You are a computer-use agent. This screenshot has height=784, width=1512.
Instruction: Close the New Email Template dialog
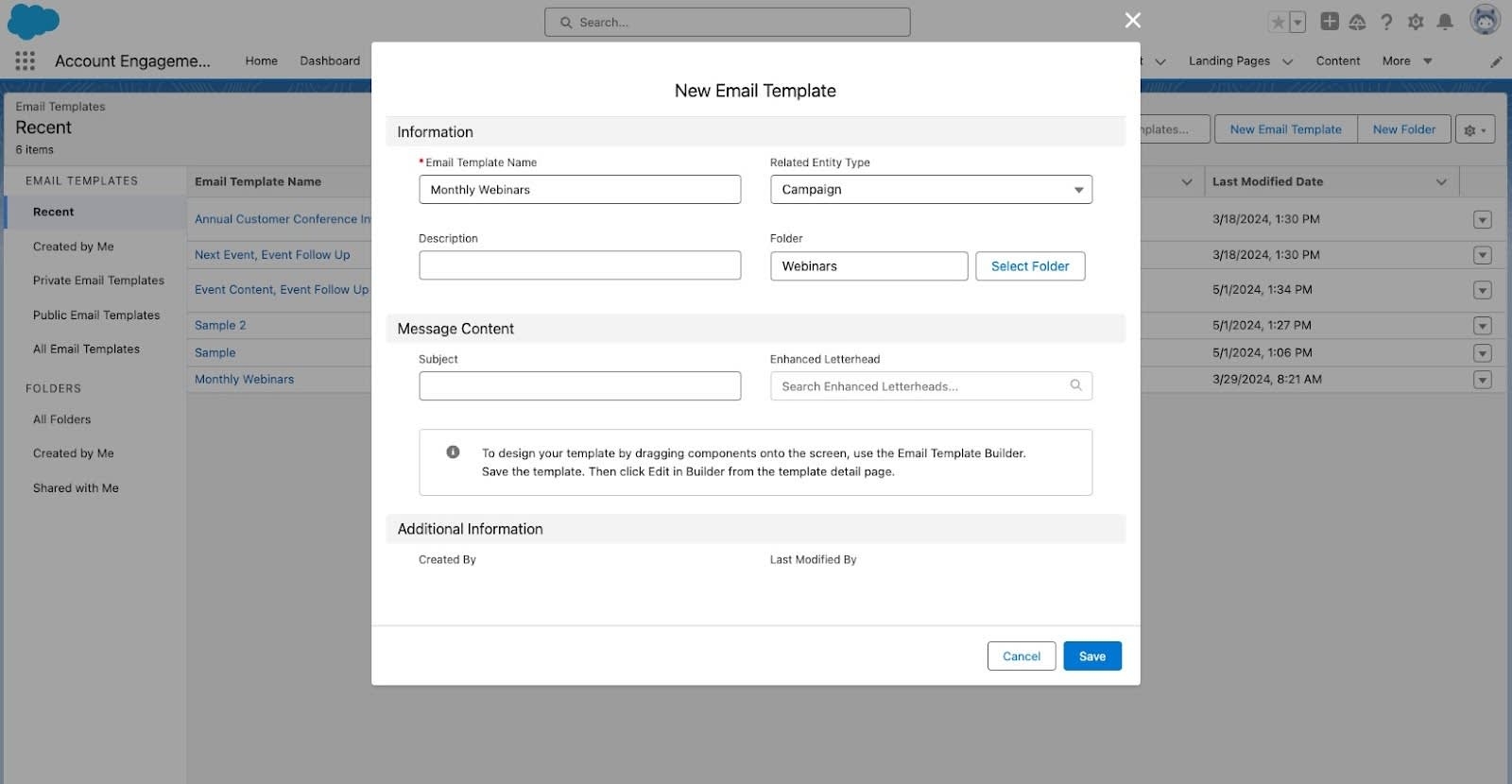click(1133, 20)
